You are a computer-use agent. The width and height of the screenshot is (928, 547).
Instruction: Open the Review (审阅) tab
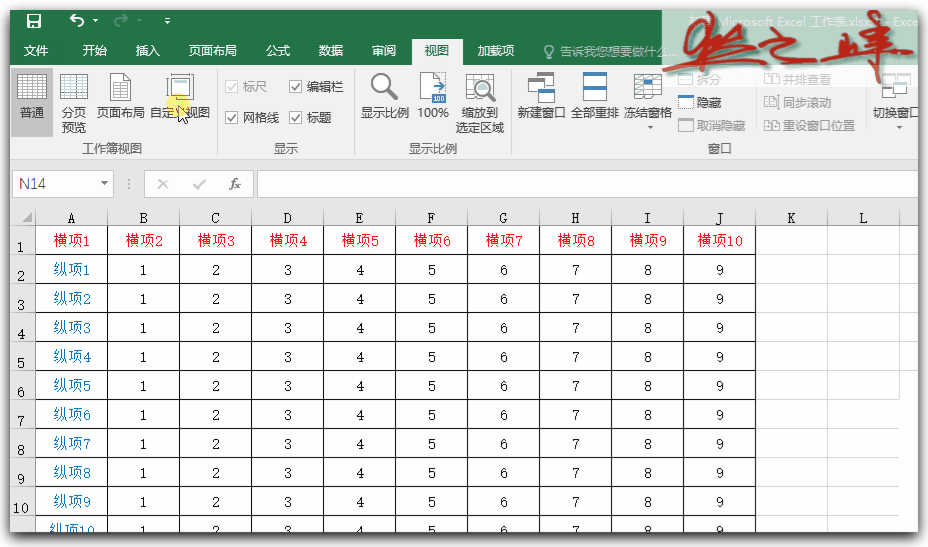pyautogui.click(x=384, y=51)
